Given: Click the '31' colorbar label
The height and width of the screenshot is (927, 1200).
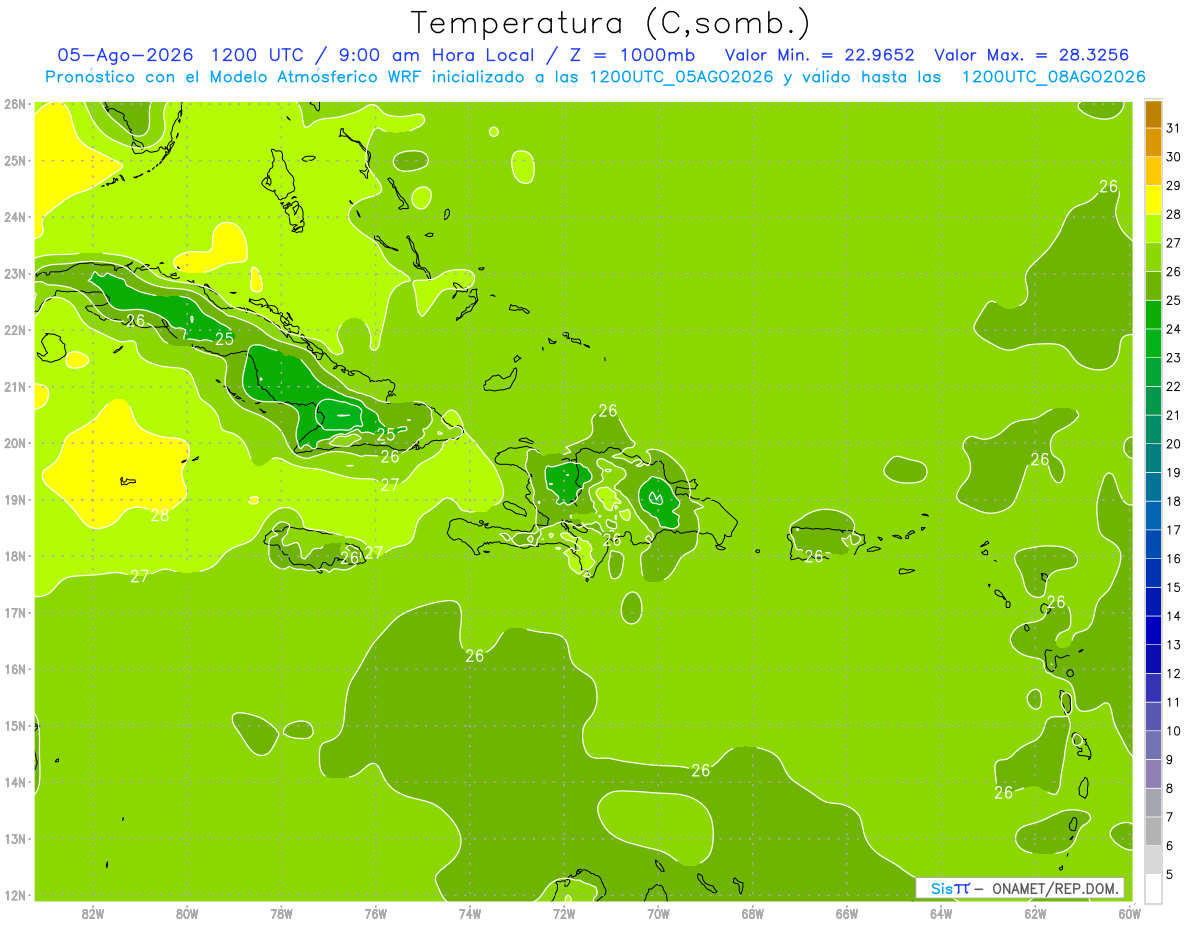Looking at the screenshot, I should (1173, 128).
